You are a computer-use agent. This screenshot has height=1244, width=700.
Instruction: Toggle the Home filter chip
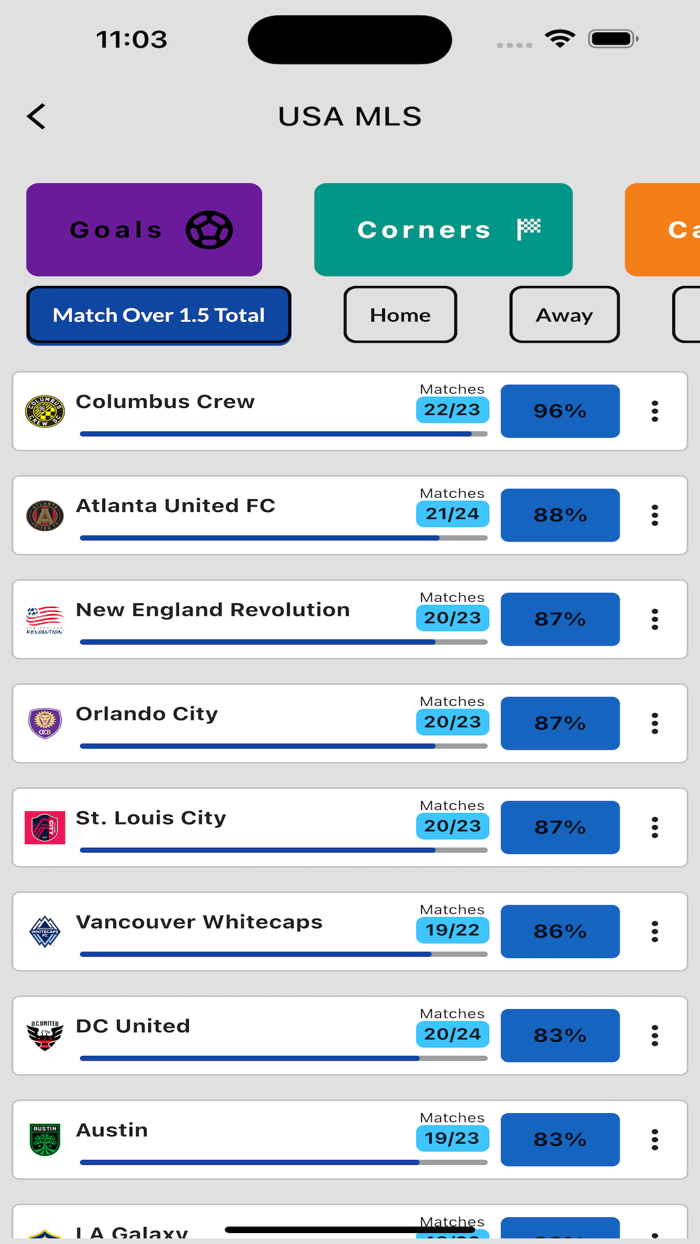[x=400, y=315]
